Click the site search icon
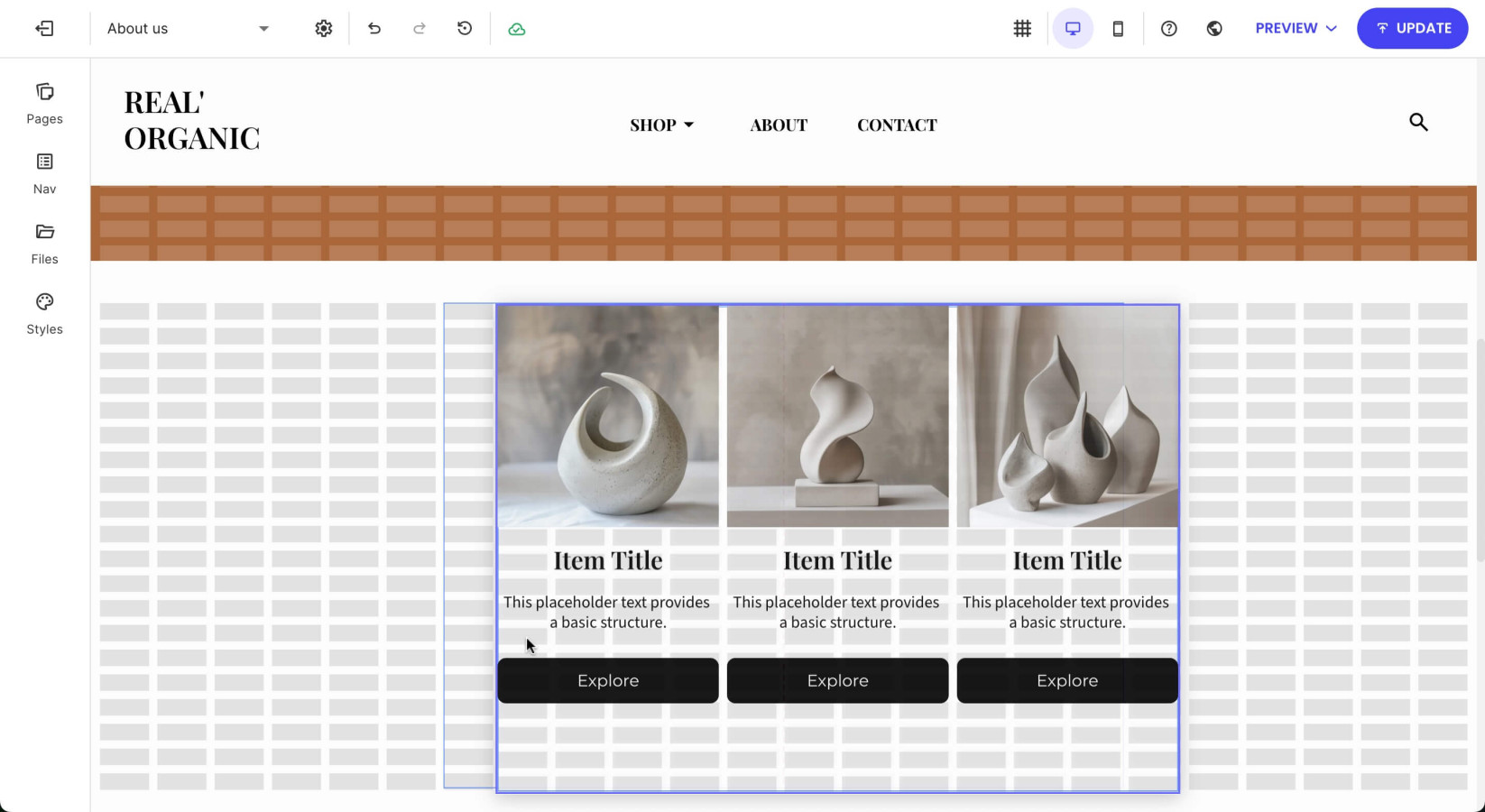This screenshot has height=812, width=1485. [x=1418, y=122]
